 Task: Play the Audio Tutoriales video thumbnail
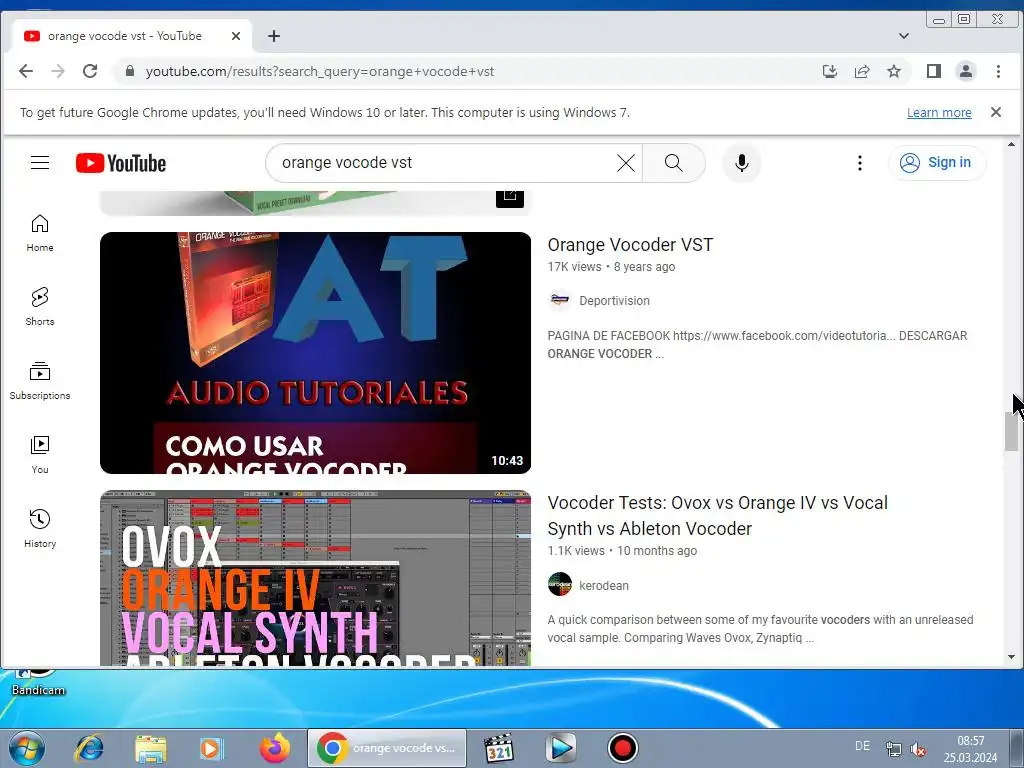[315, 353]
